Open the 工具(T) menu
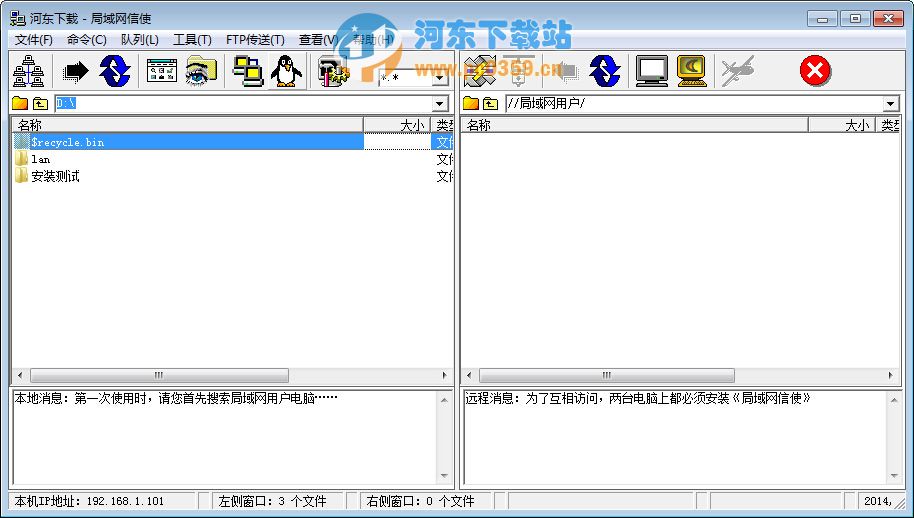 coord(192,40)
